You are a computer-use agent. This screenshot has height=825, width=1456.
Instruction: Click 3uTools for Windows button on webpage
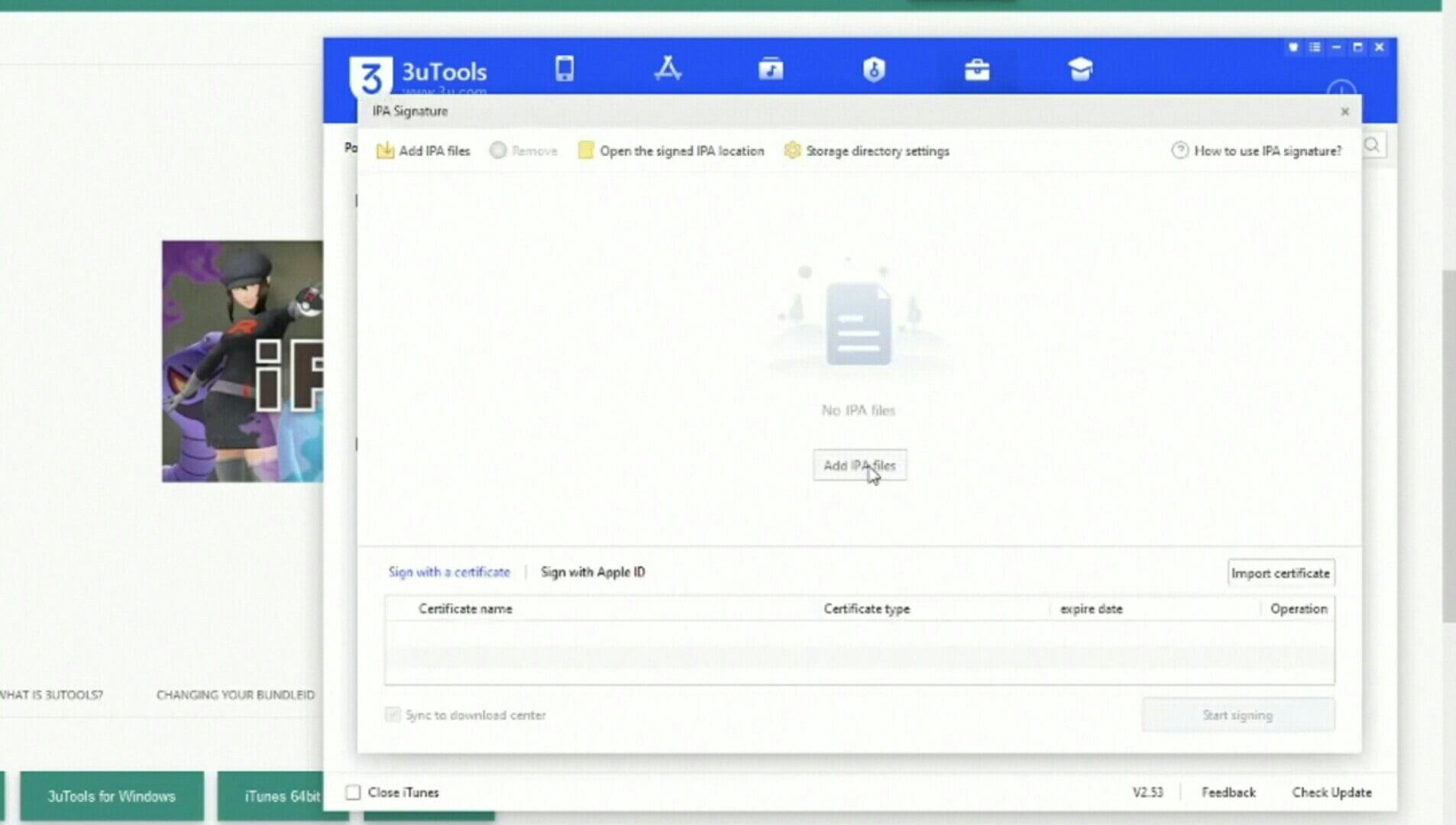point(112,796)
